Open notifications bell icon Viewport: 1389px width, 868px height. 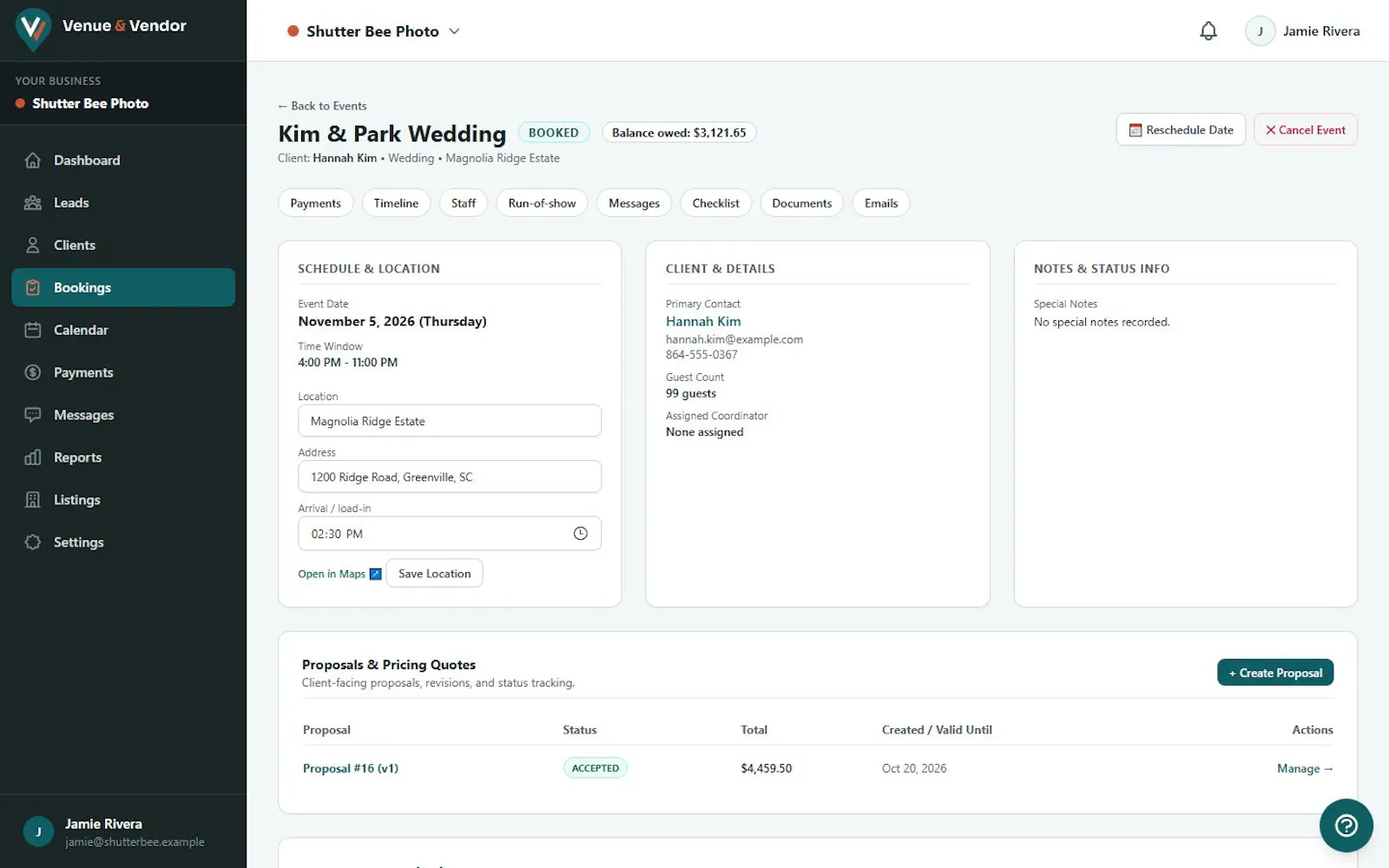[1208, 31]
